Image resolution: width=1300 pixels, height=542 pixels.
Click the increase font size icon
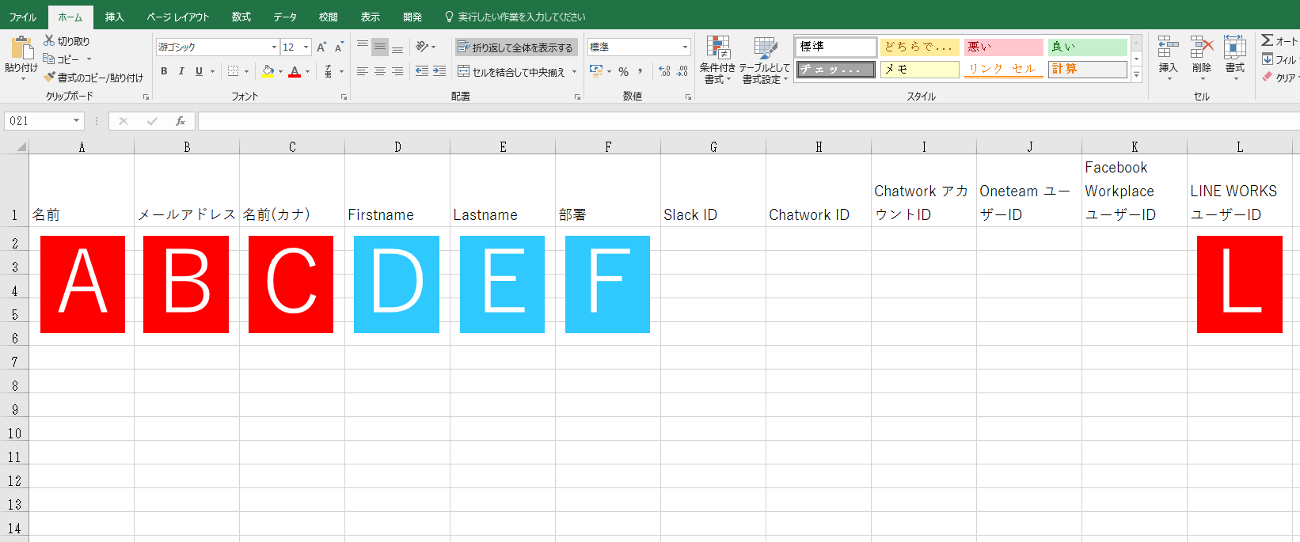321,47
